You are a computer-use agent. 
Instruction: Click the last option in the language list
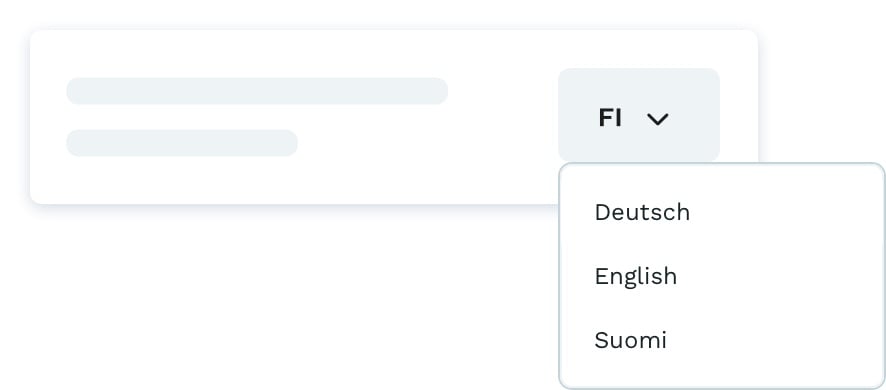pos(630,340)
